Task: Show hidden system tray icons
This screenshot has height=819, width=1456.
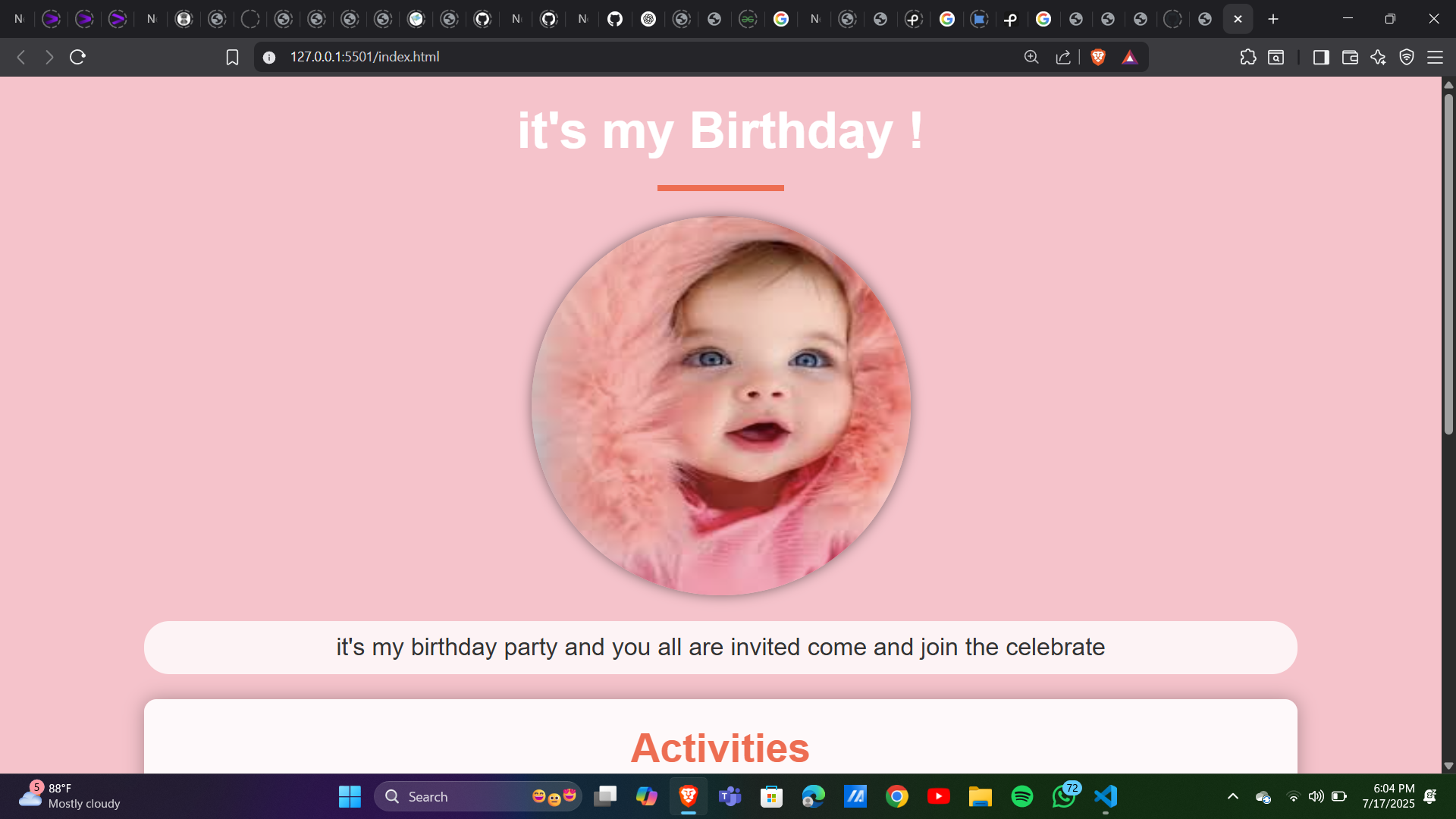Action: [x=1233, y=796]
